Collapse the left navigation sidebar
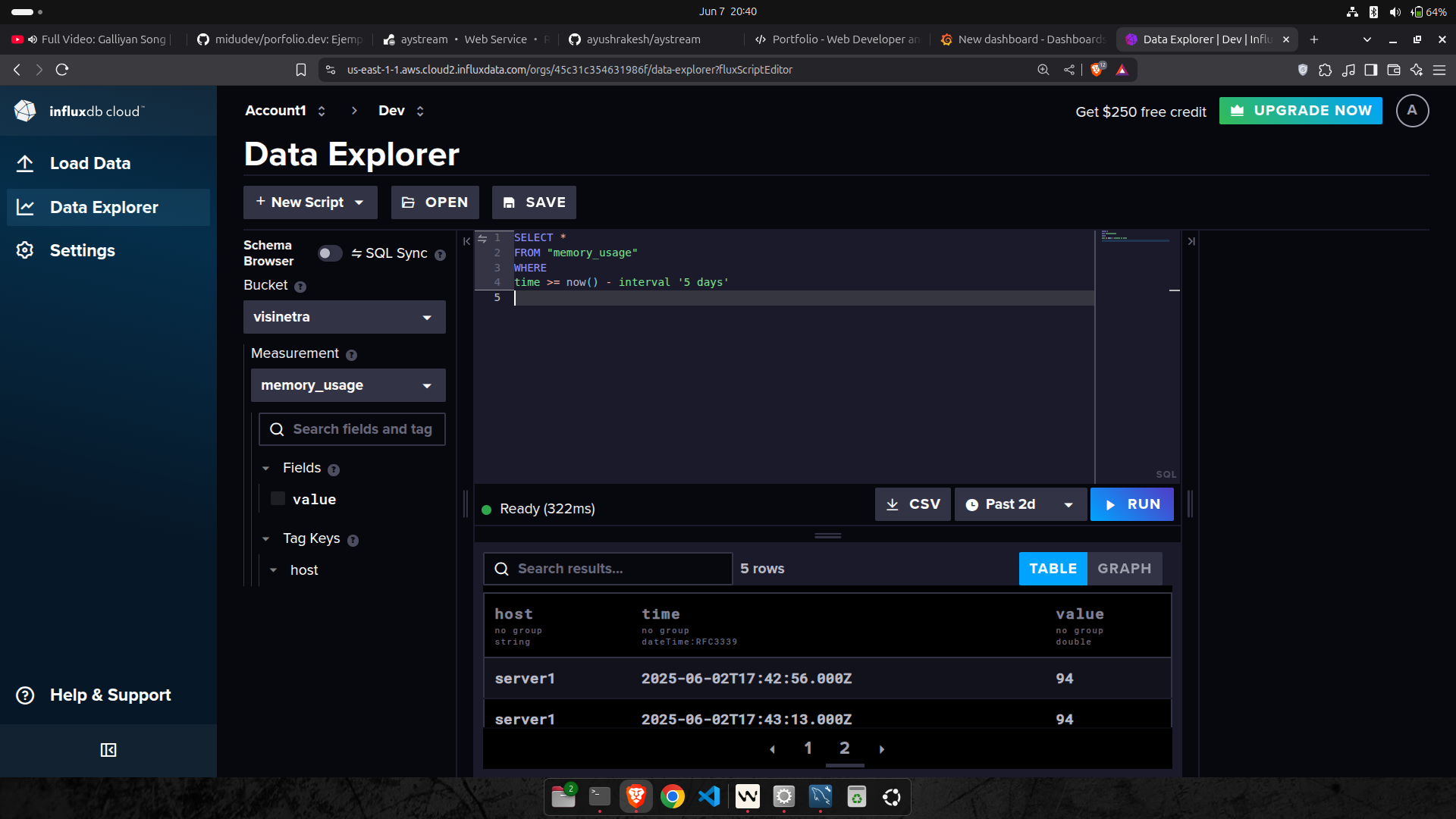 108,750
